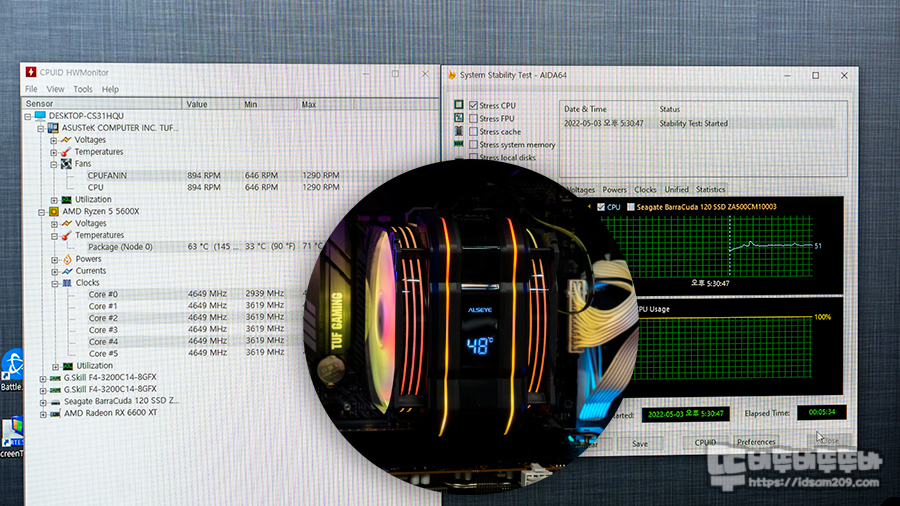Click the fan icon beside Fans
Screen dimensions: 900x506
pos(67,164)
